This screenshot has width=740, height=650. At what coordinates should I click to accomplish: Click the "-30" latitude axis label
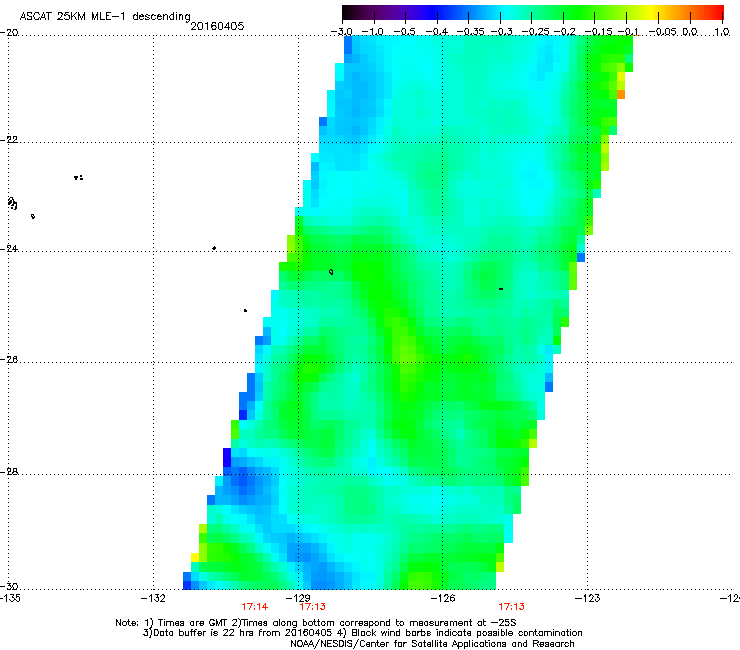pyautogui.click(x=9, y=586)
